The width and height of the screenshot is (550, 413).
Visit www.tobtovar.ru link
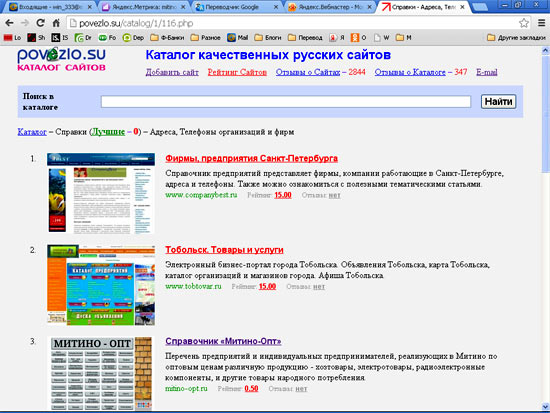(193, 286)
